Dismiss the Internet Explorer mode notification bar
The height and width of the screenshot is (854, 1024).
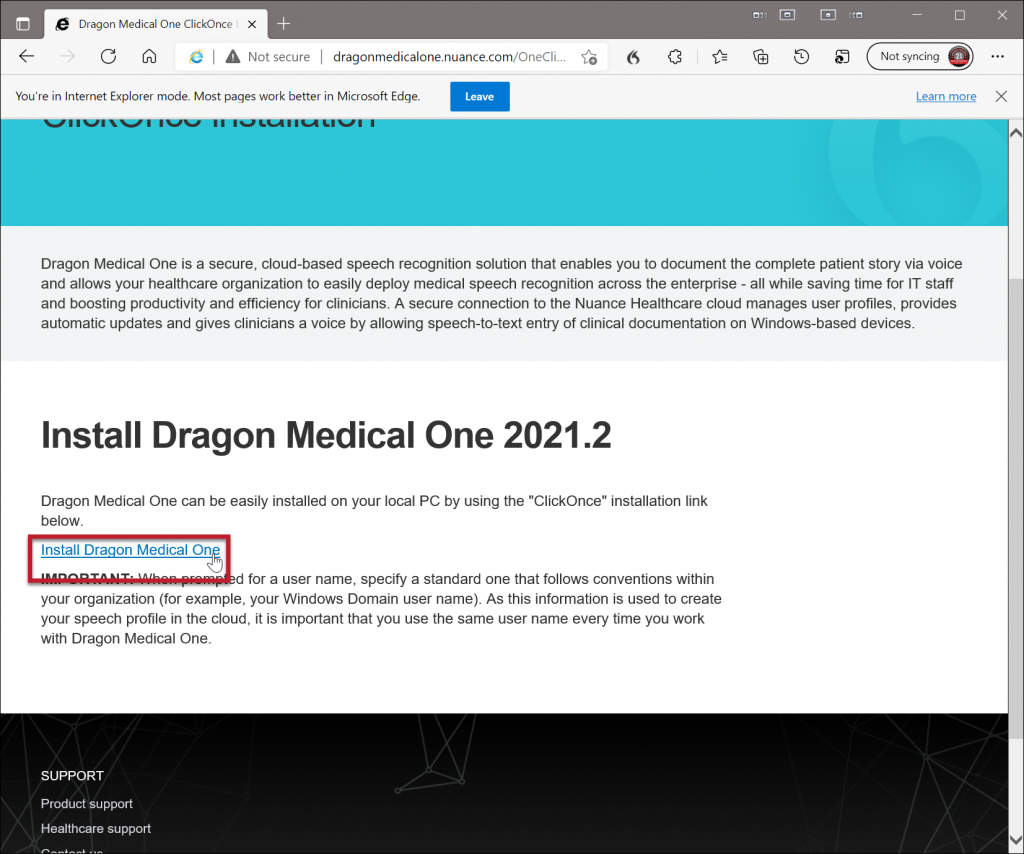tap(1001, 97)
